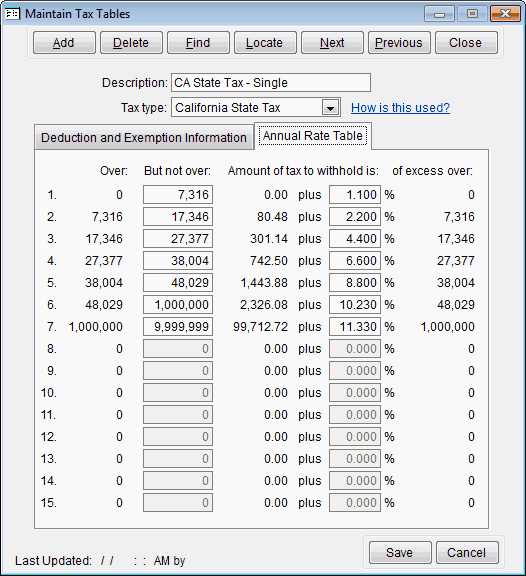Edit the 8.800 percent rate field
This screenshot has width=526, height=576.
(x=355, y=283)
